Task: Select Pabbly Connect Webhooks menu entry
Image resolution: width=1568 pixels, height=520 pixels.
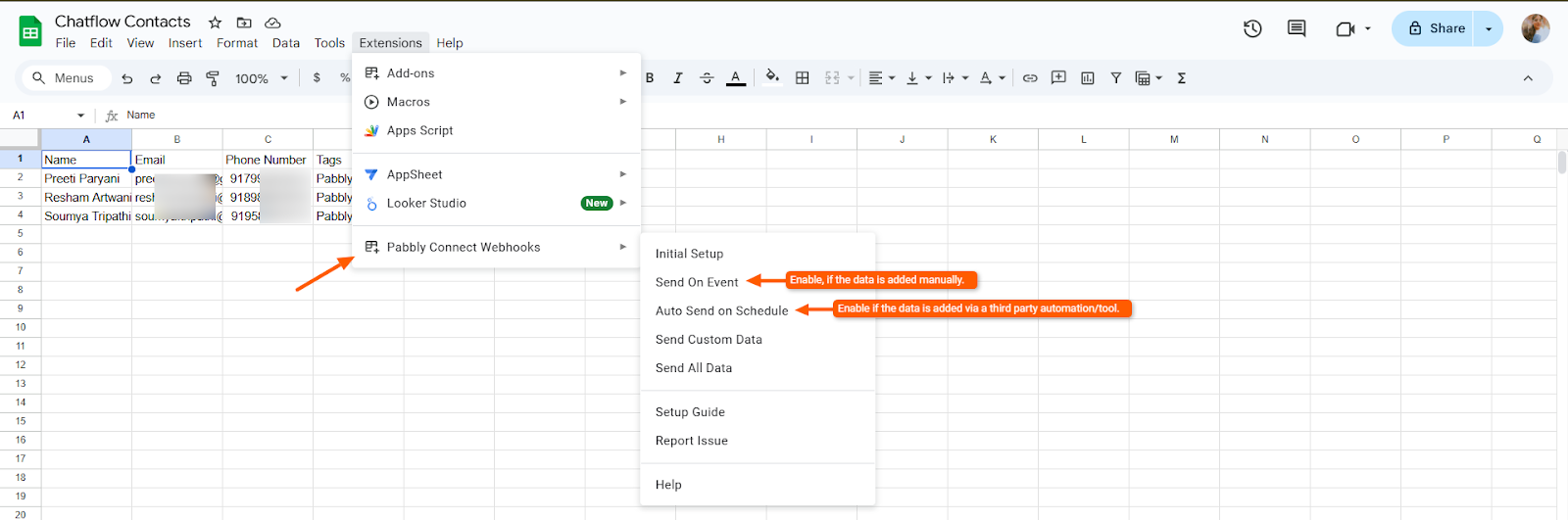Action: 496,247
